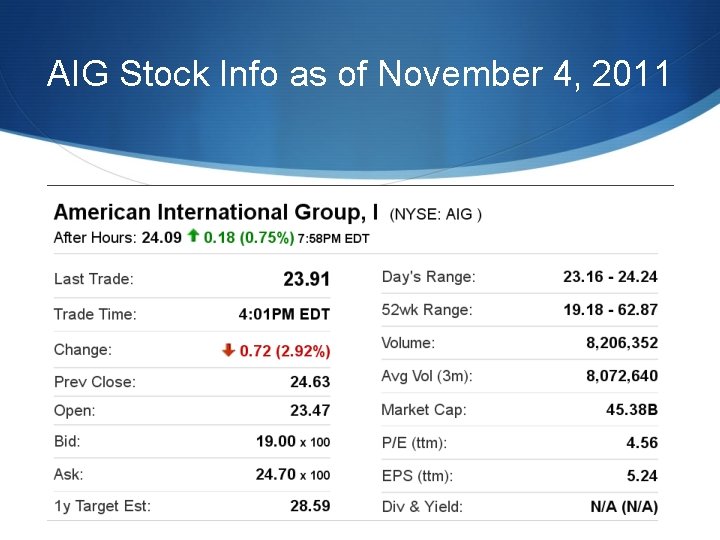This screenshot has width=720, height=540.
Task: Click the Div & Yield N/A value
Action: [624, 507]
